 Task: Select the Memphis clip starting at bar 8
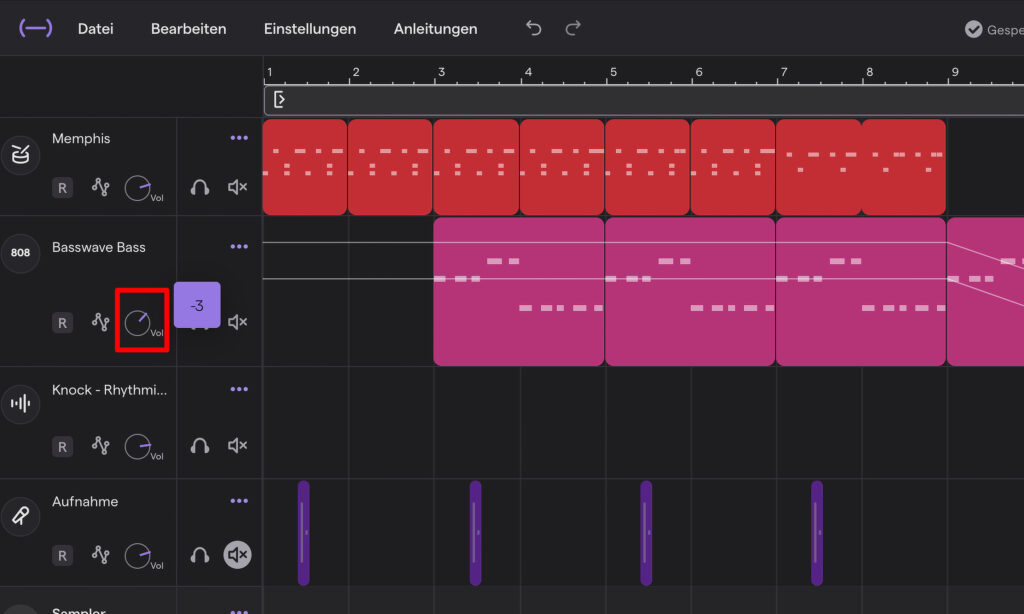904,167
